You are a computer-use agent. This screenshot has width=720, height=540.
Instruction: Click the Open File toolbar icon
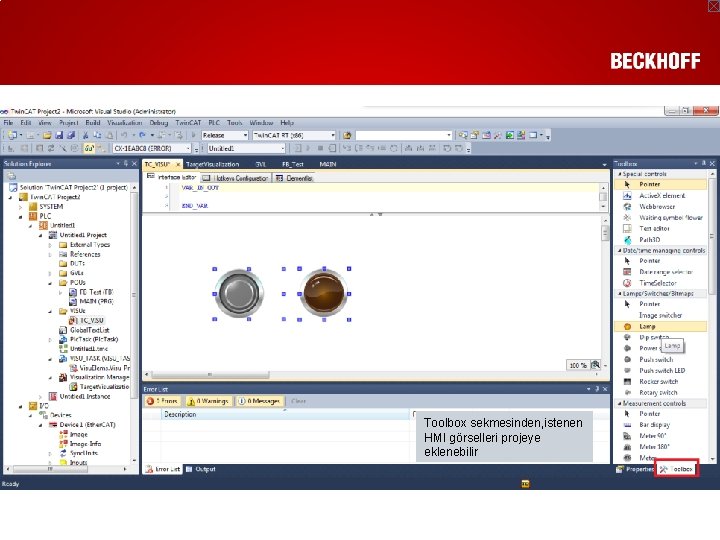[46, 135]
